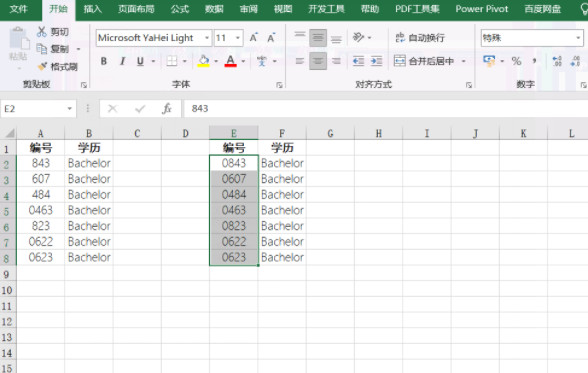
Task: Open the font name Microsoft YaHei Light dropdown
Action: click(x=207, y=38)
